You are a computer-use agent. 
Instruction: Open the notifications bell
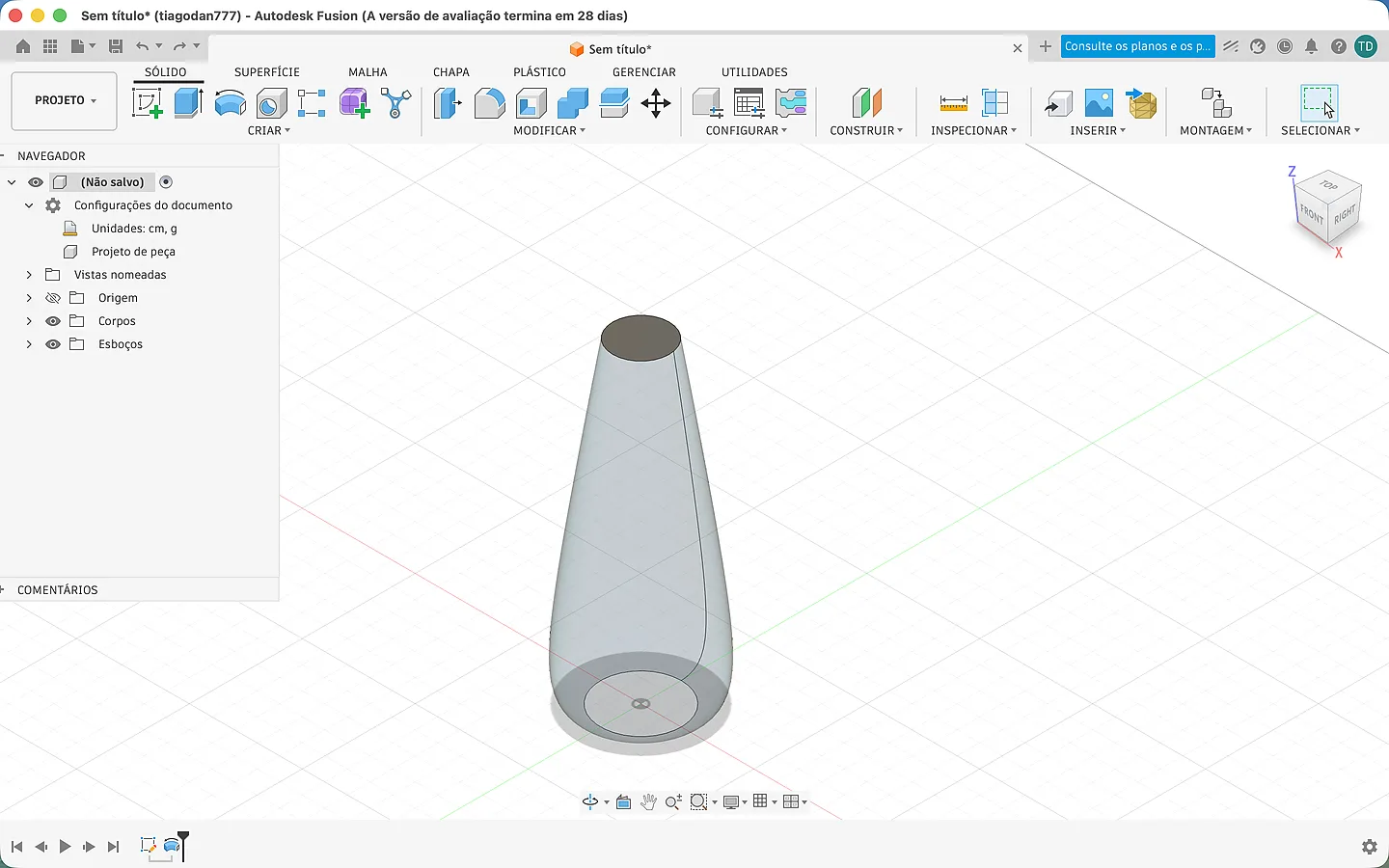[x=1312, y=46]
